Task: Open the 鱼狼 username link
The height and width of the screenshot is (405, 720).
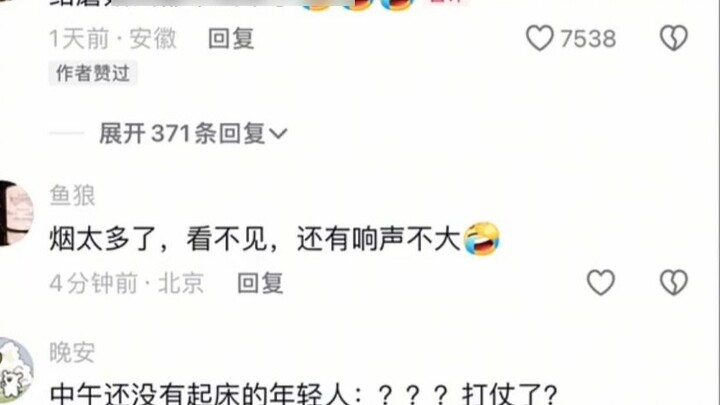Action: point(72,195)
